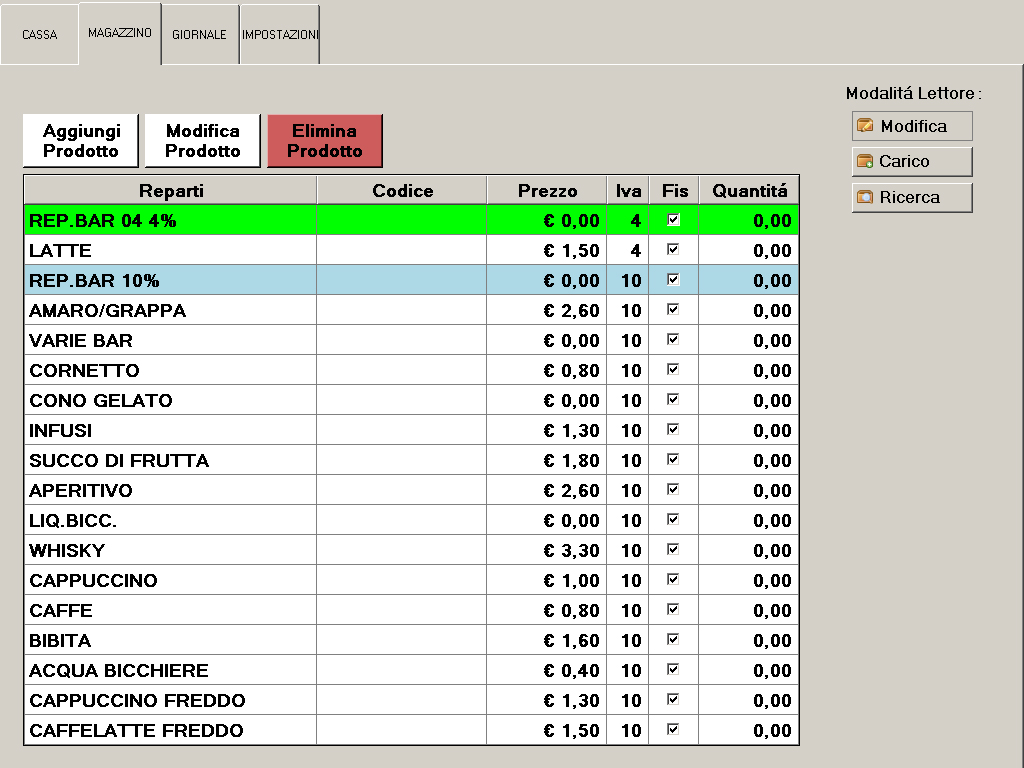This screenshot has width=1024, height=768.
Task: Select the ACQUA BICCHIERE product name
Action: [x=119, y=671]
